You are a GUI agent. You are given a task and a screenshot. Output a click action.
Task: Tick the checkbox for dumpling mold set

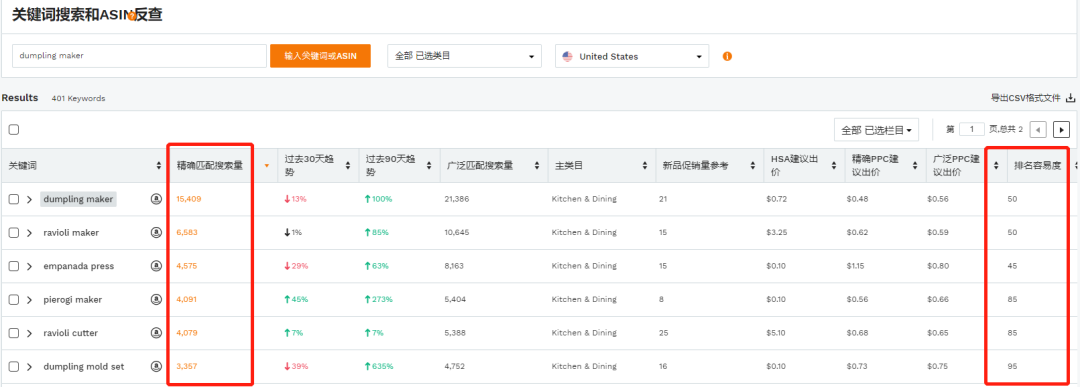pyautogui.click(x=14, y=367)
